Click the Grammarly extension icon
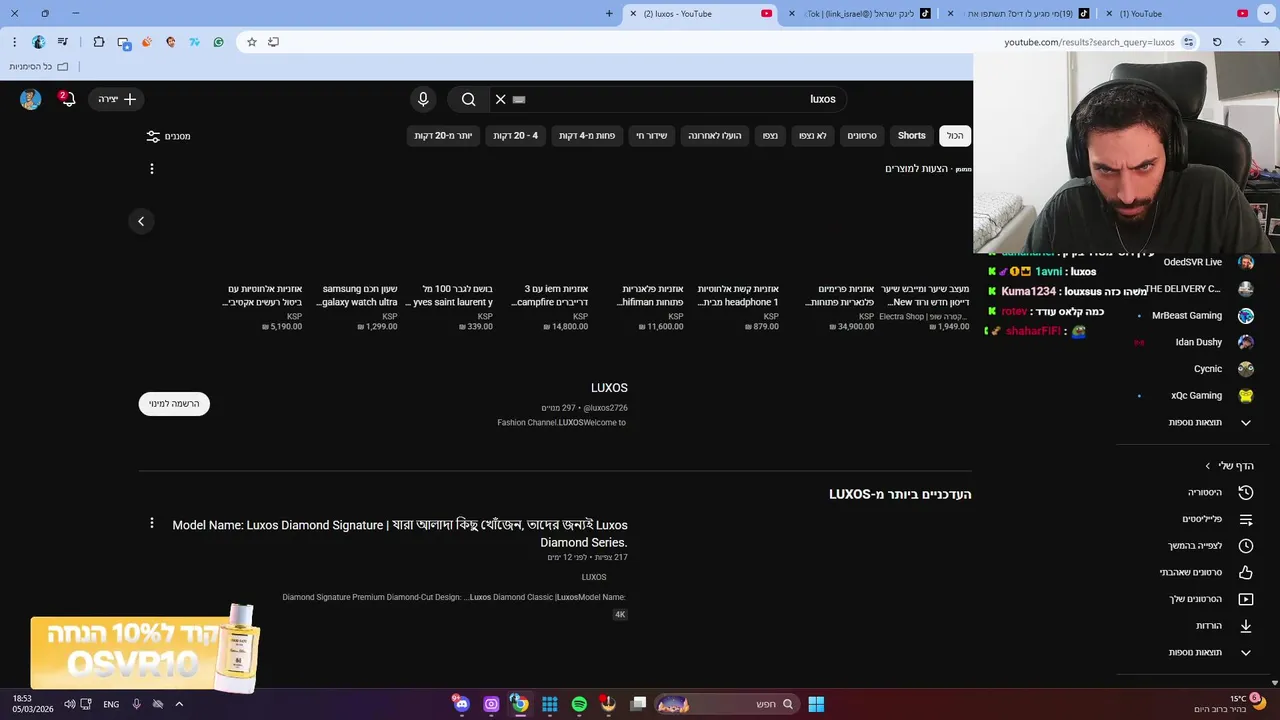 pyautogui.click(x=219, y=42)
